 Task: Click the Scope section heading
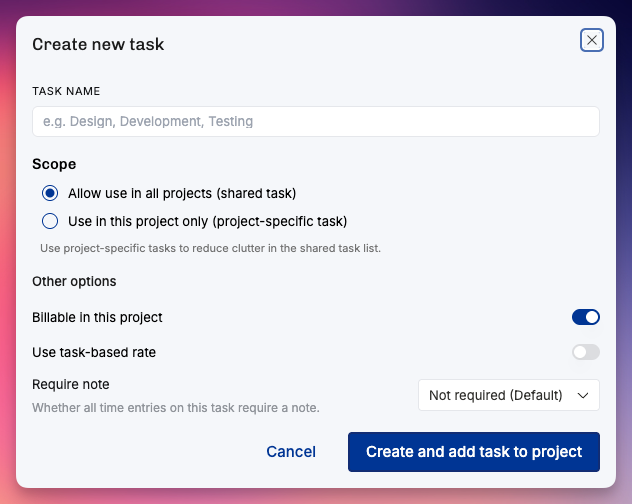(54, 164)
